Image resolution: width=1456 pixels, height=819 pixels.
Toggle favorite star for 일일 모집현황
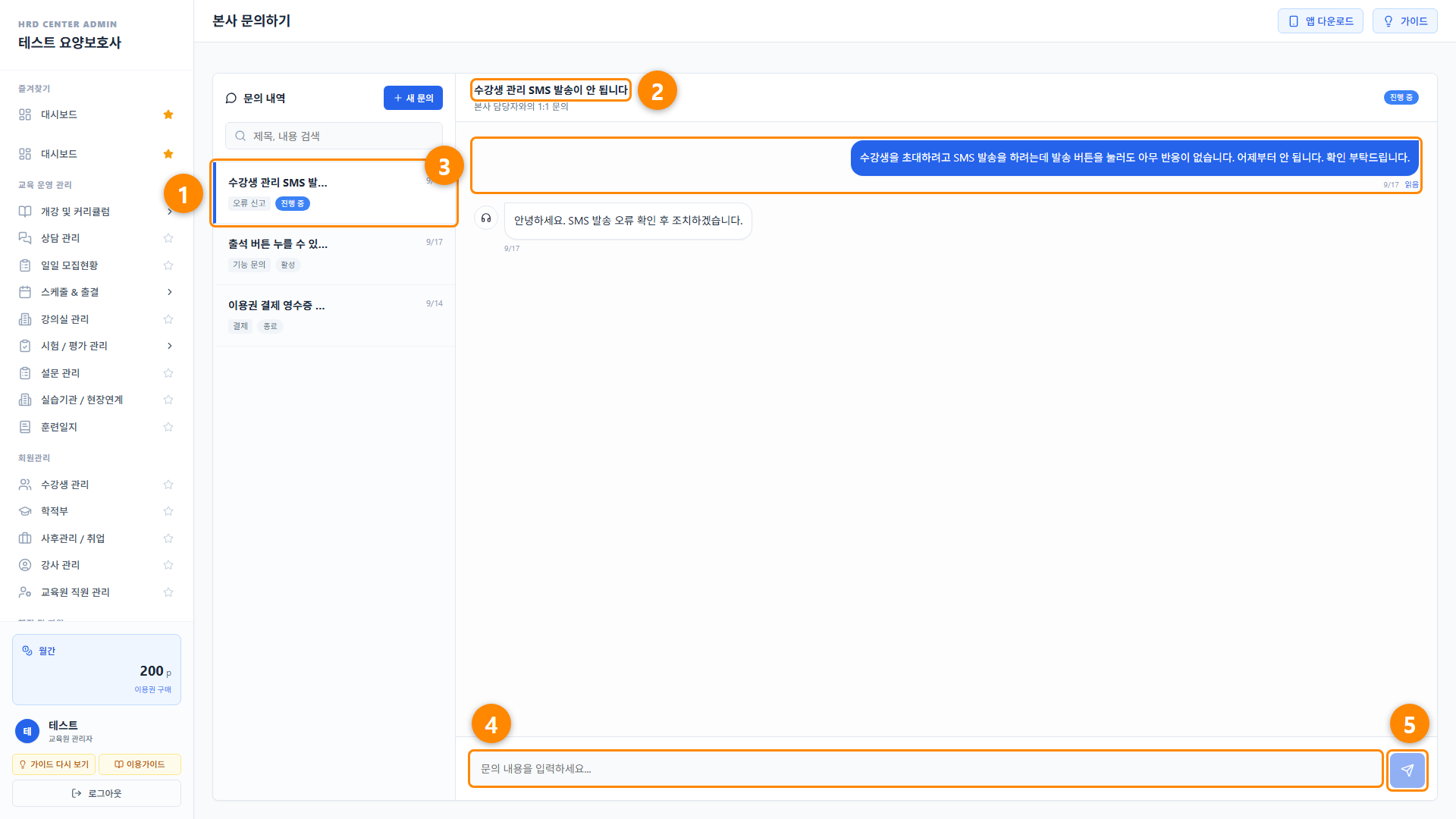click(168, 265)
